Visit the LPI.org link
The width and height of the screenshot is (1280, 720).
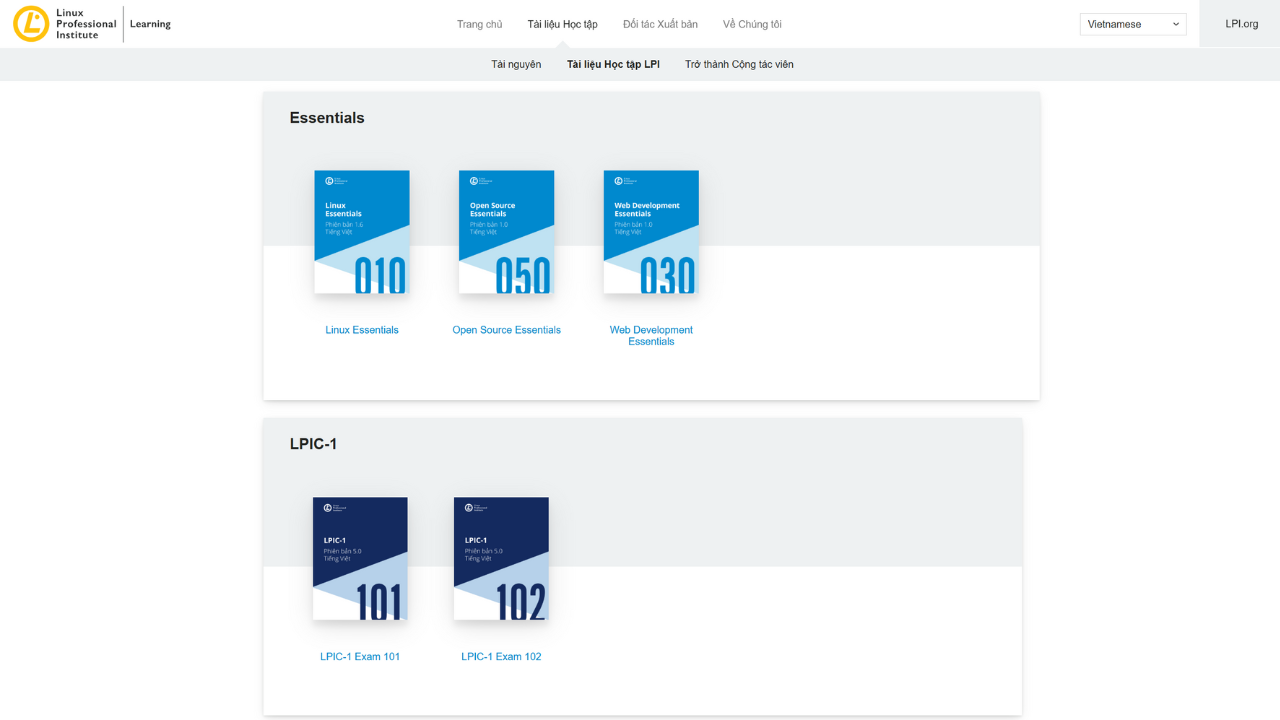tap(1242, 24)
